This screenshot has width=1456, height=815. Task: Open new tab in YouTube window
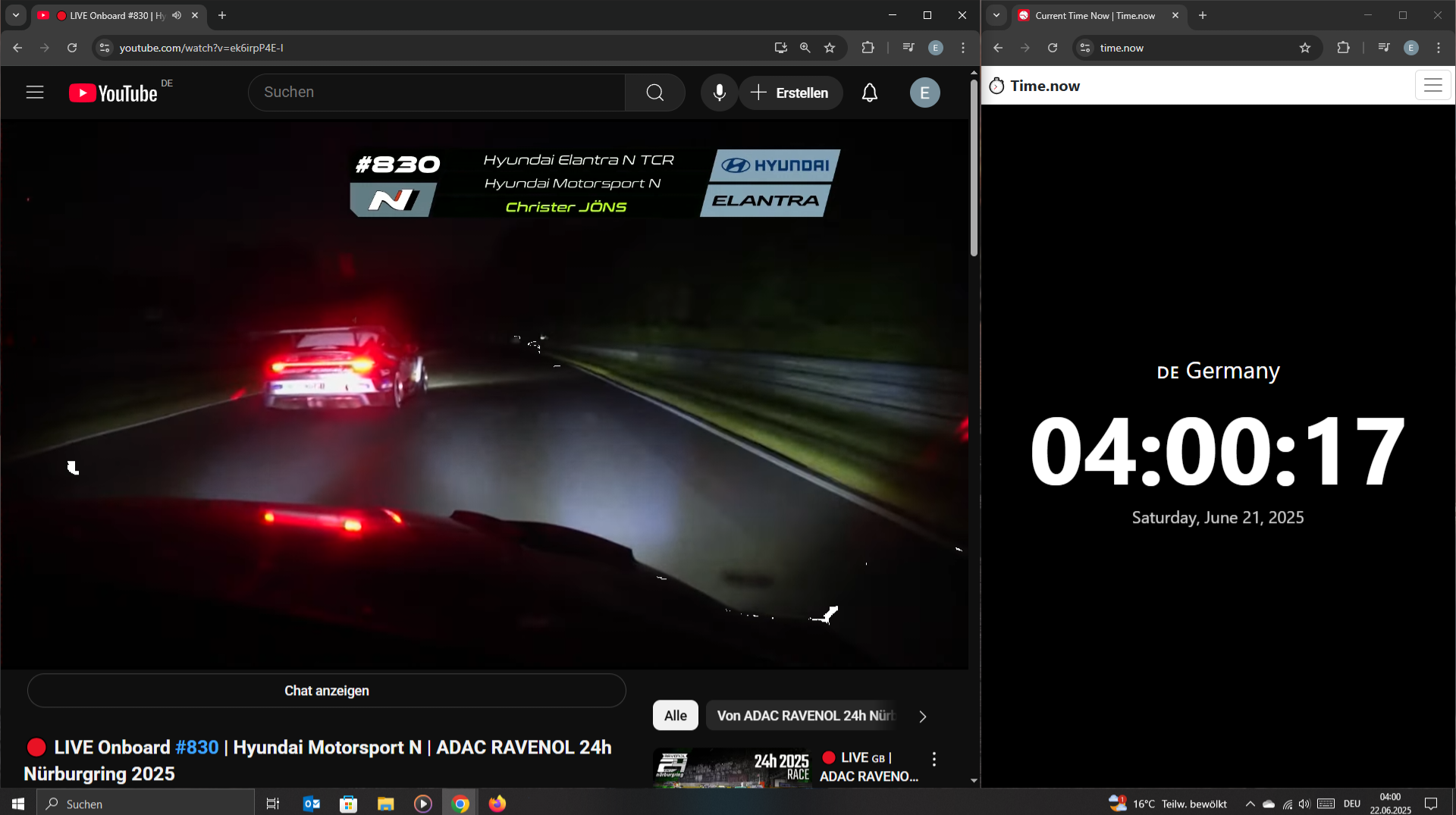[222, 15]
